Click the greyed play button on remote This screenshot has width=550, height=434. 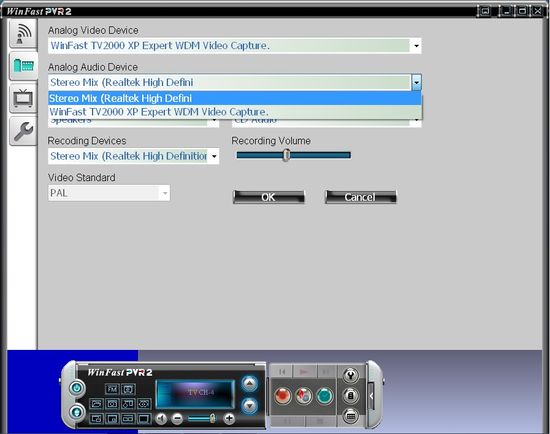coord(304,371)
